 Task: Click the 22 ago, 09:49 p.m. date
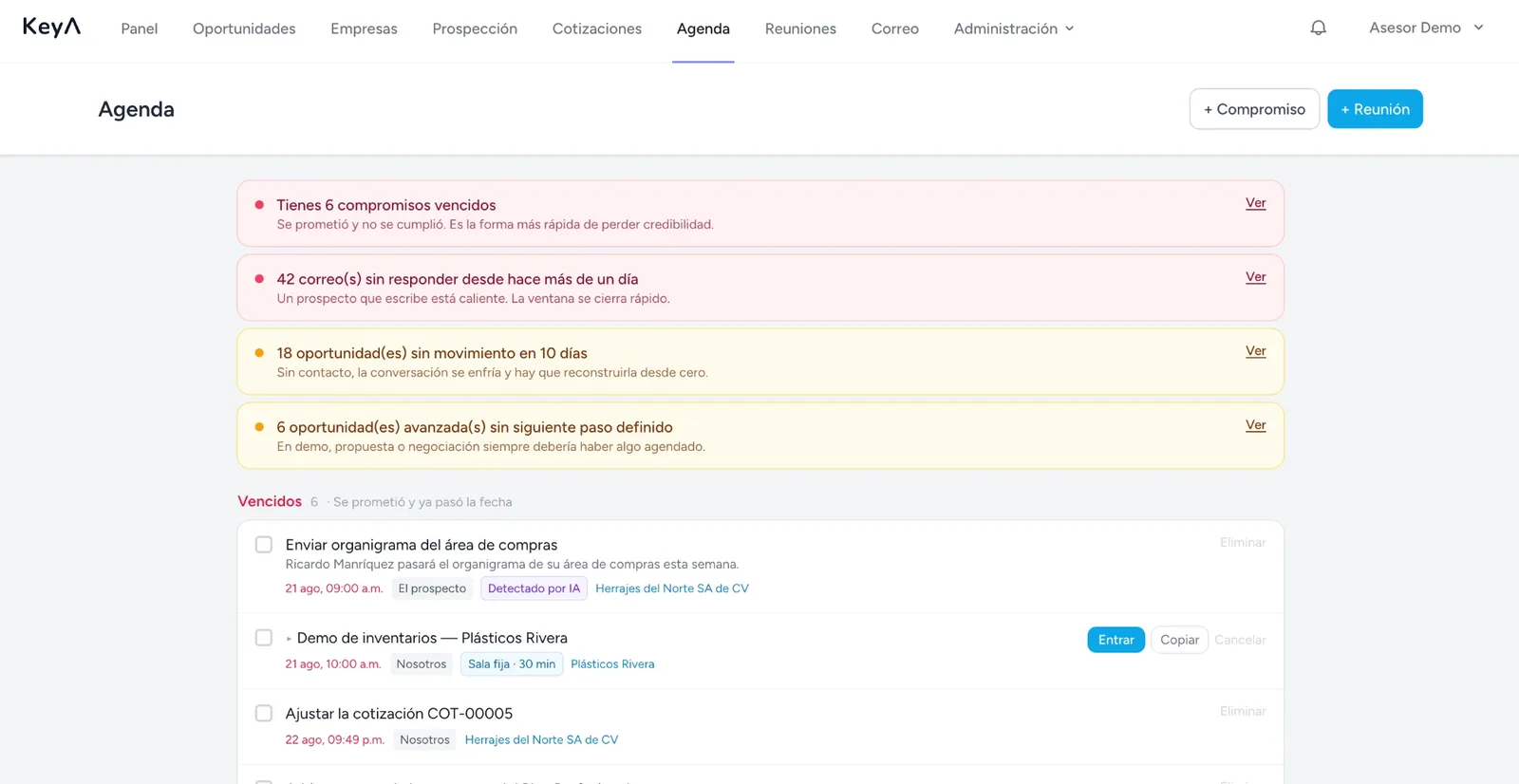pos(335,739)
